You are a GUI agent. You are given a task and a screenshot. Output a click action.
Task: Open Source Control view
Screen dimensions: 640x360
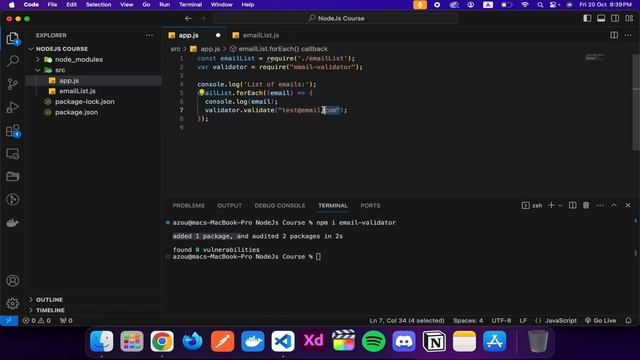[13, 84]
